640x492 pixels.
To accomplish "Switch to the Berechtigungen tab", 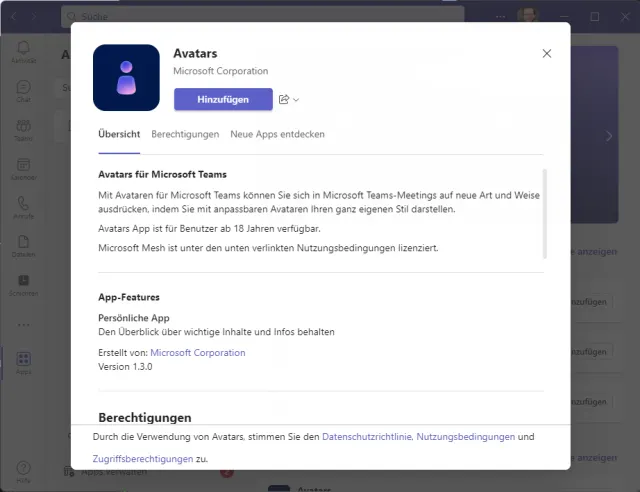I will (185, 134).
